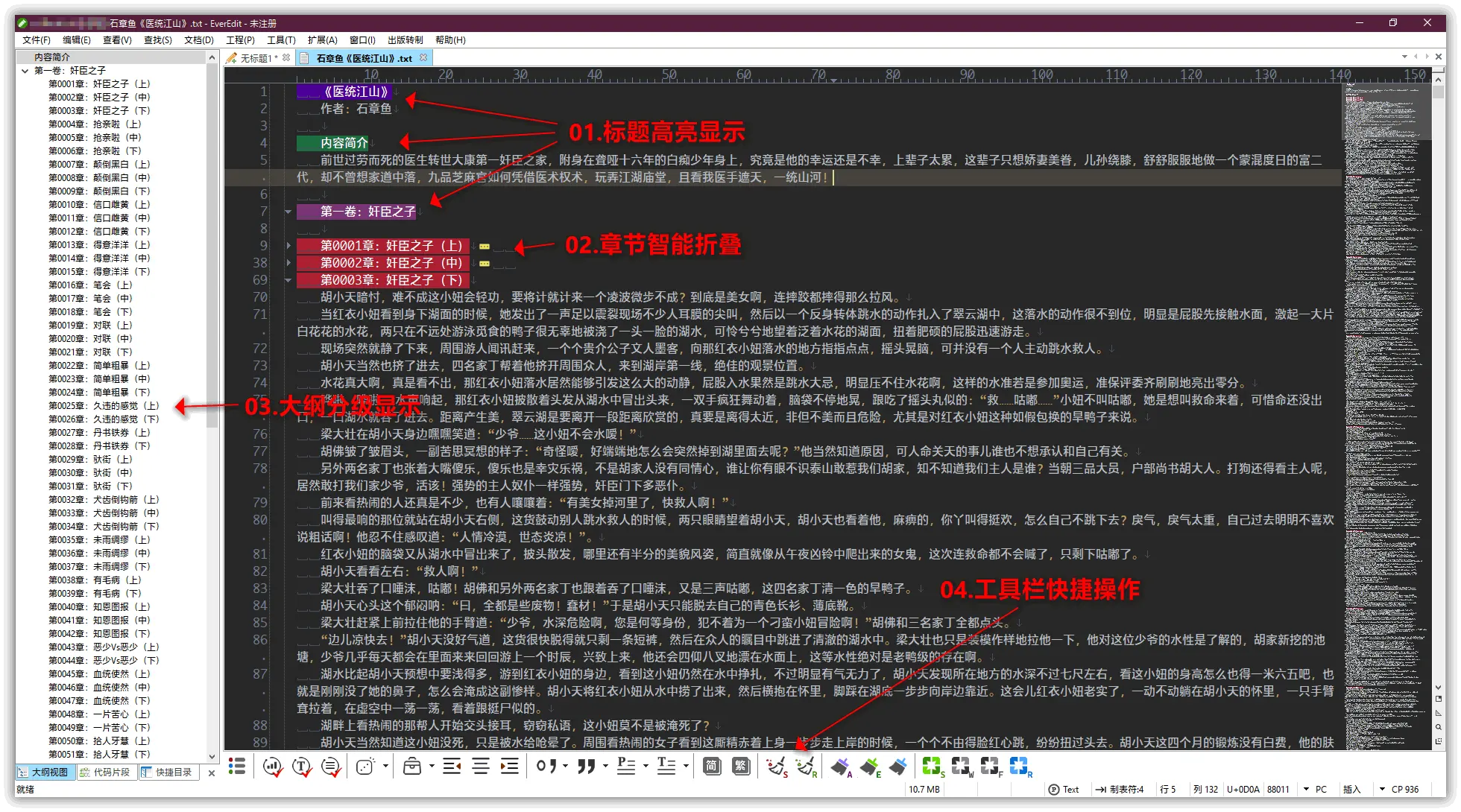Close the left outline panel
Image resolution: width=1461 pixels, height=812 pixels.
[x=211, y=773]
